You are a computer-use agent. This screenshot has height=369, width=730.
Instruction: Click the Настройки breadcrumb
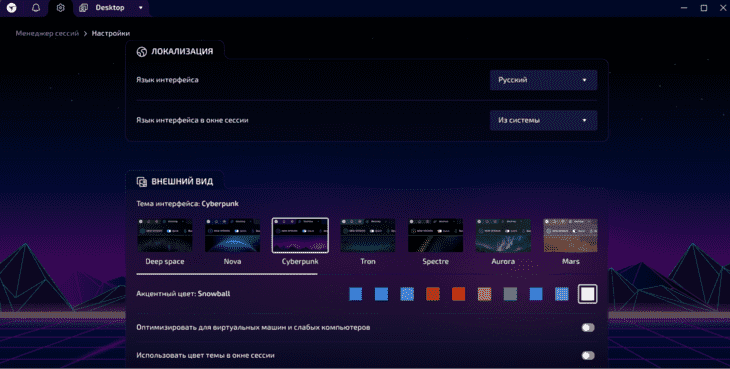click(110, 34)
